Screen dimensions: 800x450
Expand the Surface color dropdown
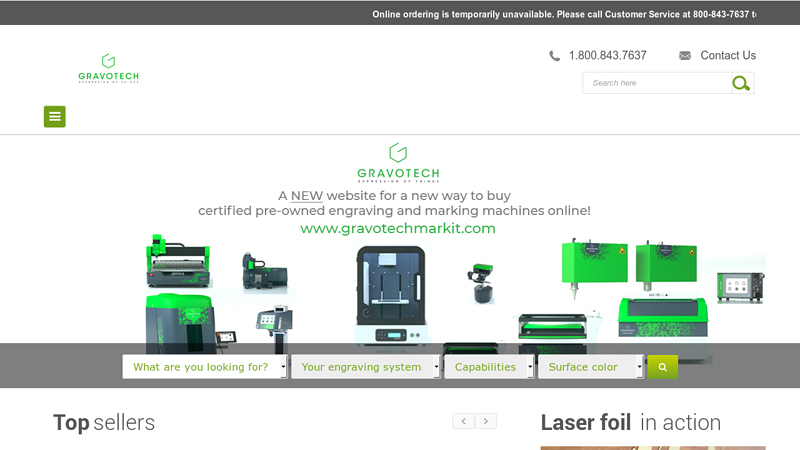coord(591,367)
